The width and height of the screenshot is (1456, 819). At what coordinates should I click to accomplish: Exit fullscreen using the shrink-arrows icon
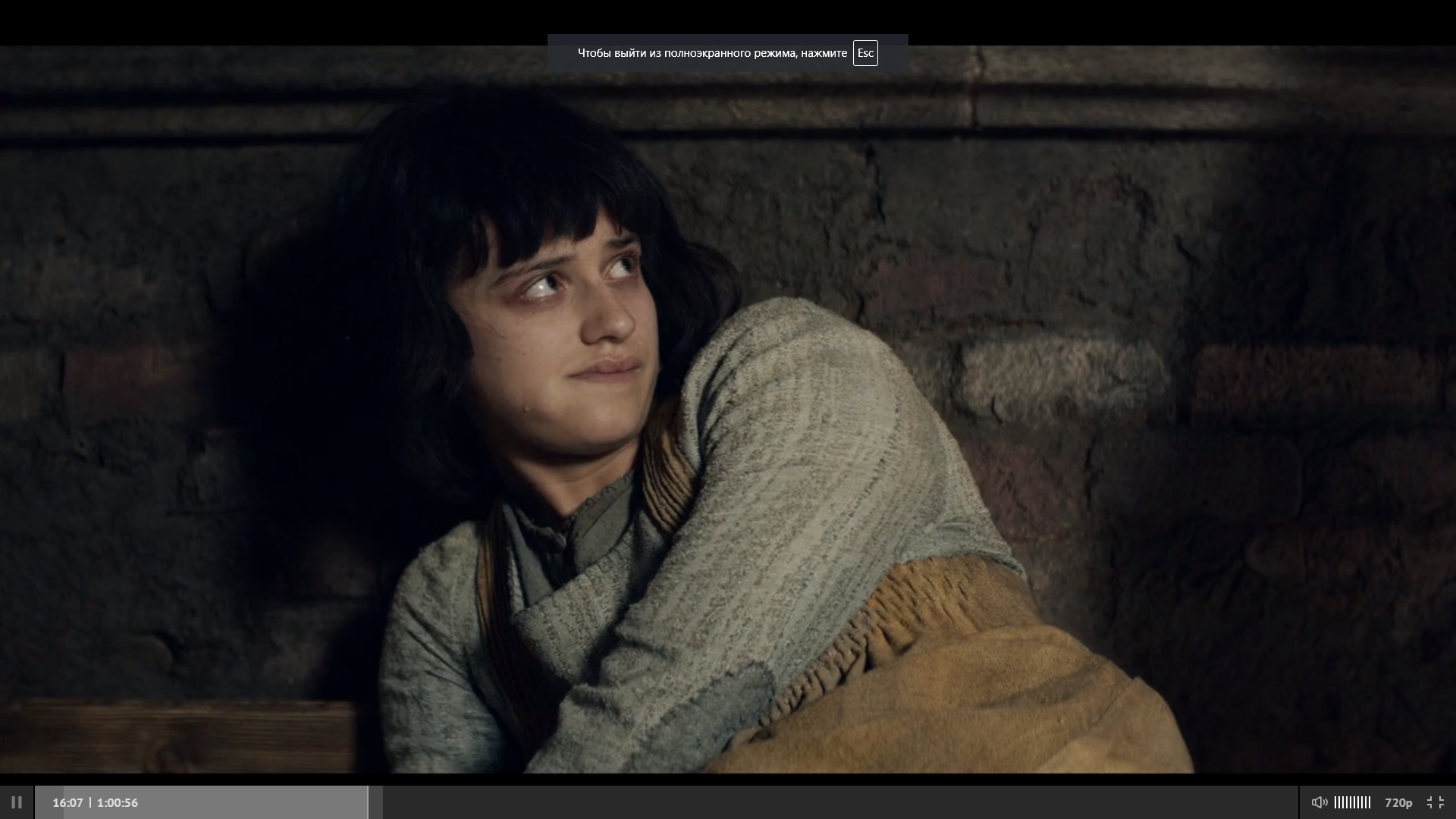pos(1435,802)
